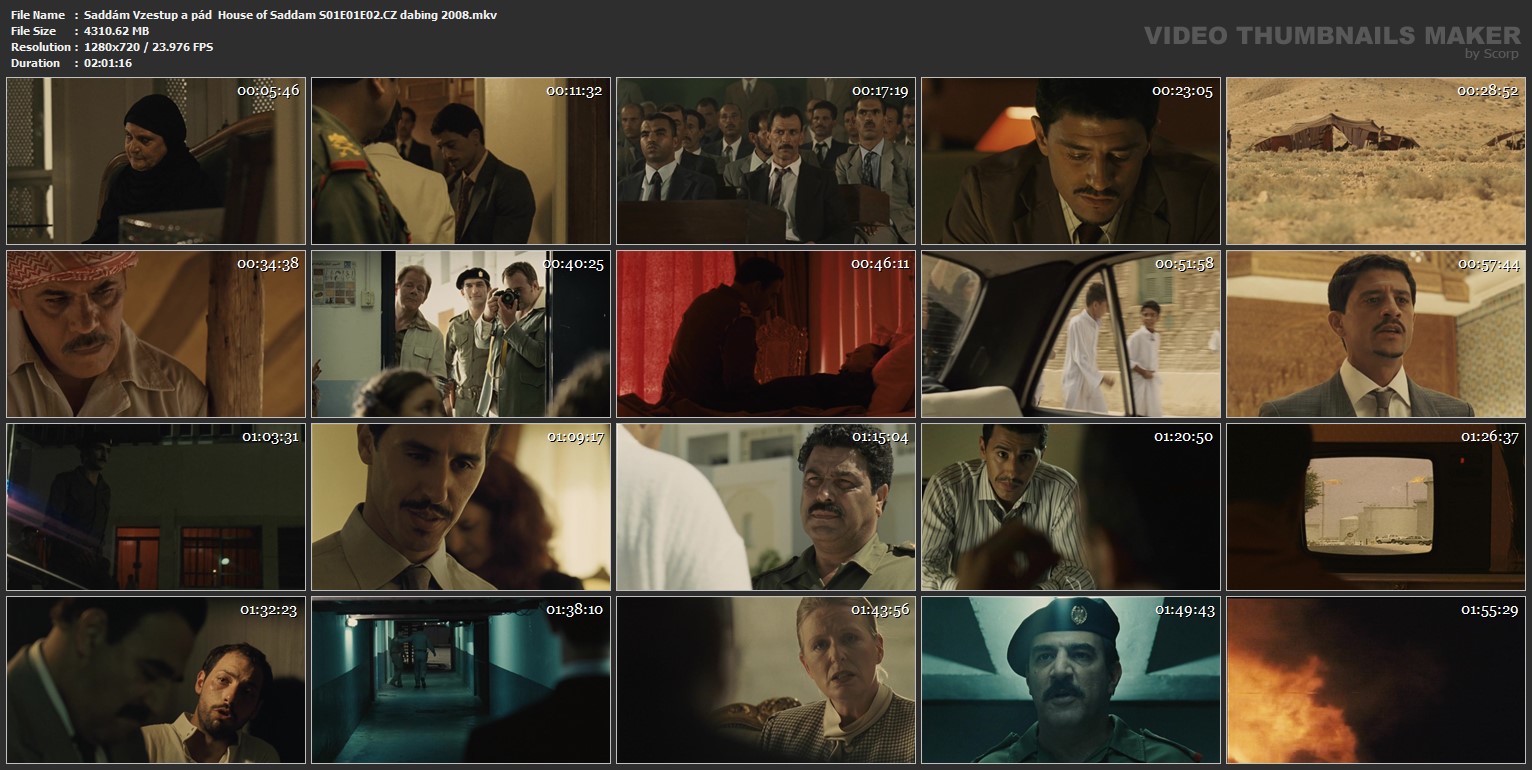Click the television screen thumbnail at 01:26:37
Image resolution: width=1532 pixels, height=770 pixels.
(1375, 507)
